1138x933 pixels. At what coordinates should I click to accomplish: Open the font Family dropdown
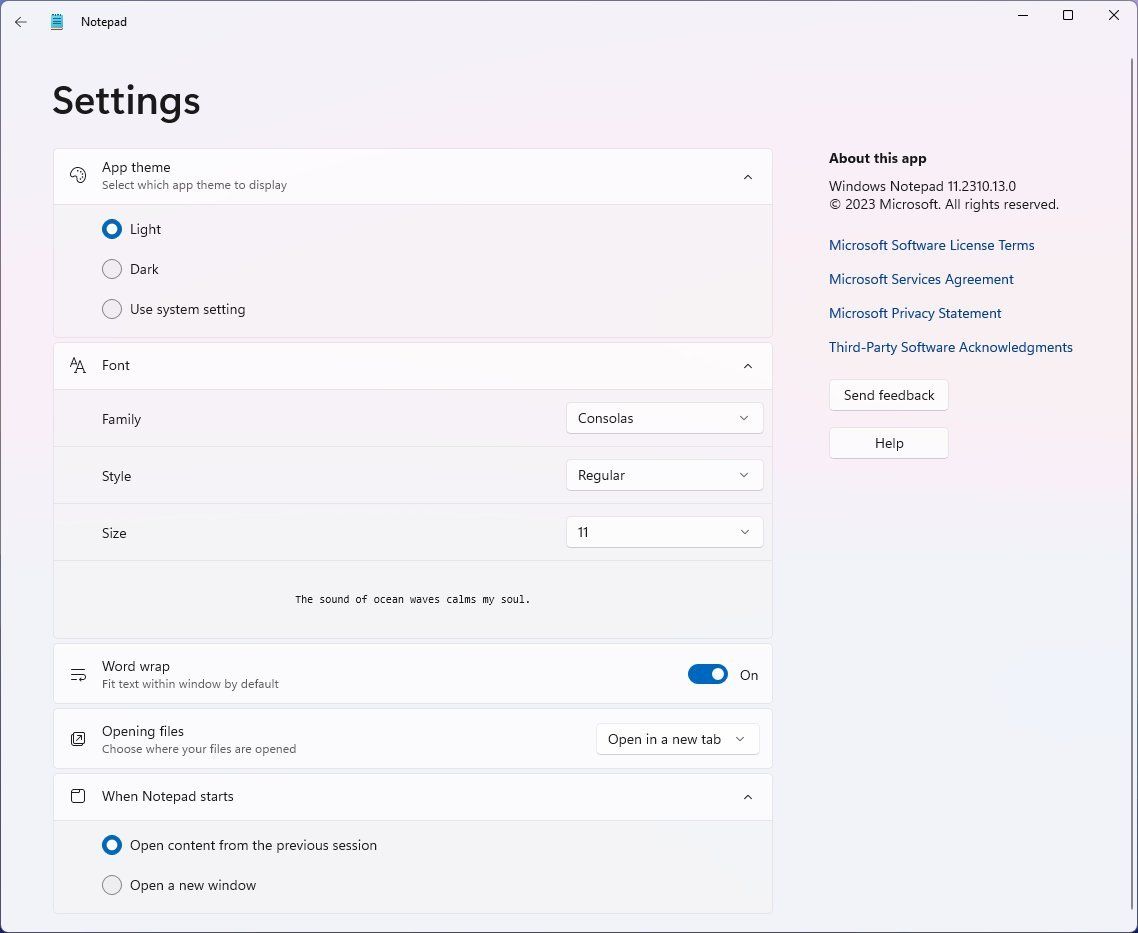pyautogui.click(x=664, y=418)
